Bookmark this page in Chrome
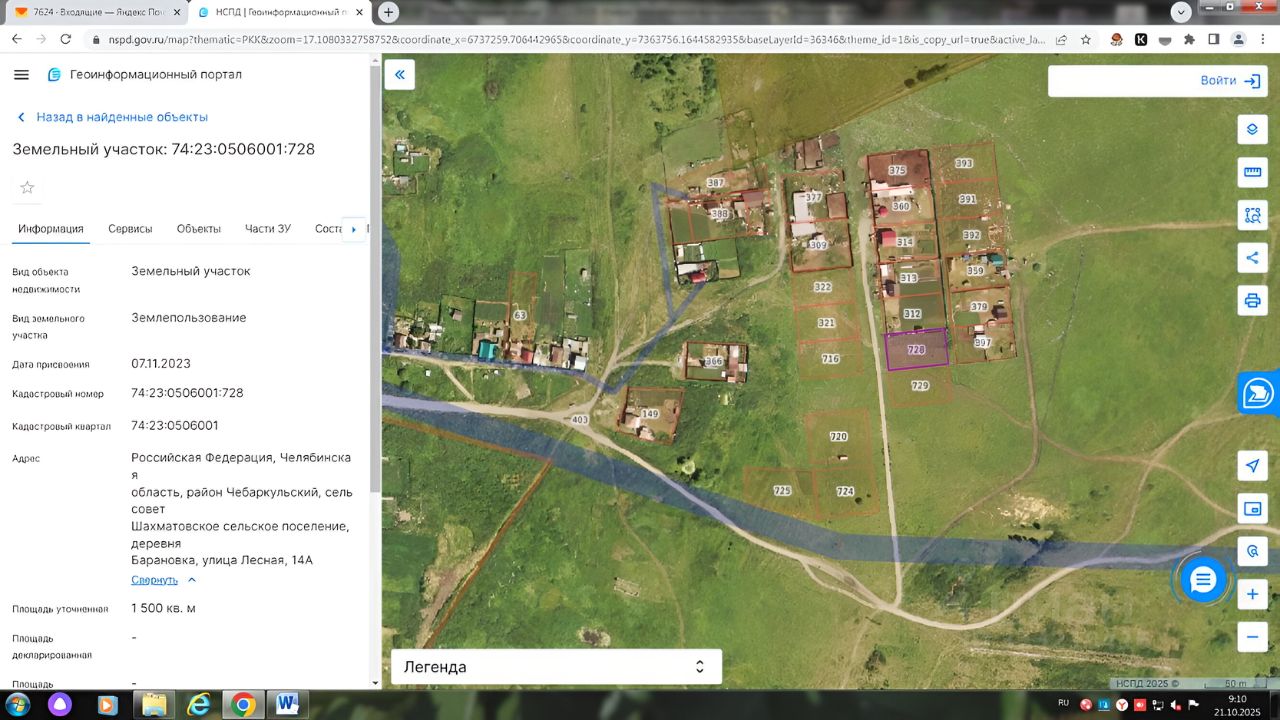Image resolution: width=1280 pixels, height=720 pixels. (x=1086, y=39)
